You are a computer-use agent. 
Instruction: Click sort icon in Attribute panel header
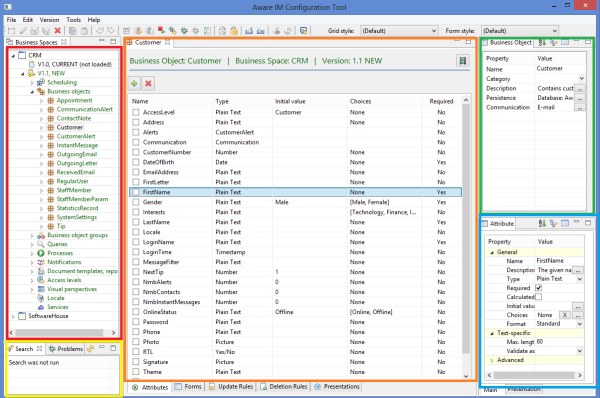tap(542, 223)
